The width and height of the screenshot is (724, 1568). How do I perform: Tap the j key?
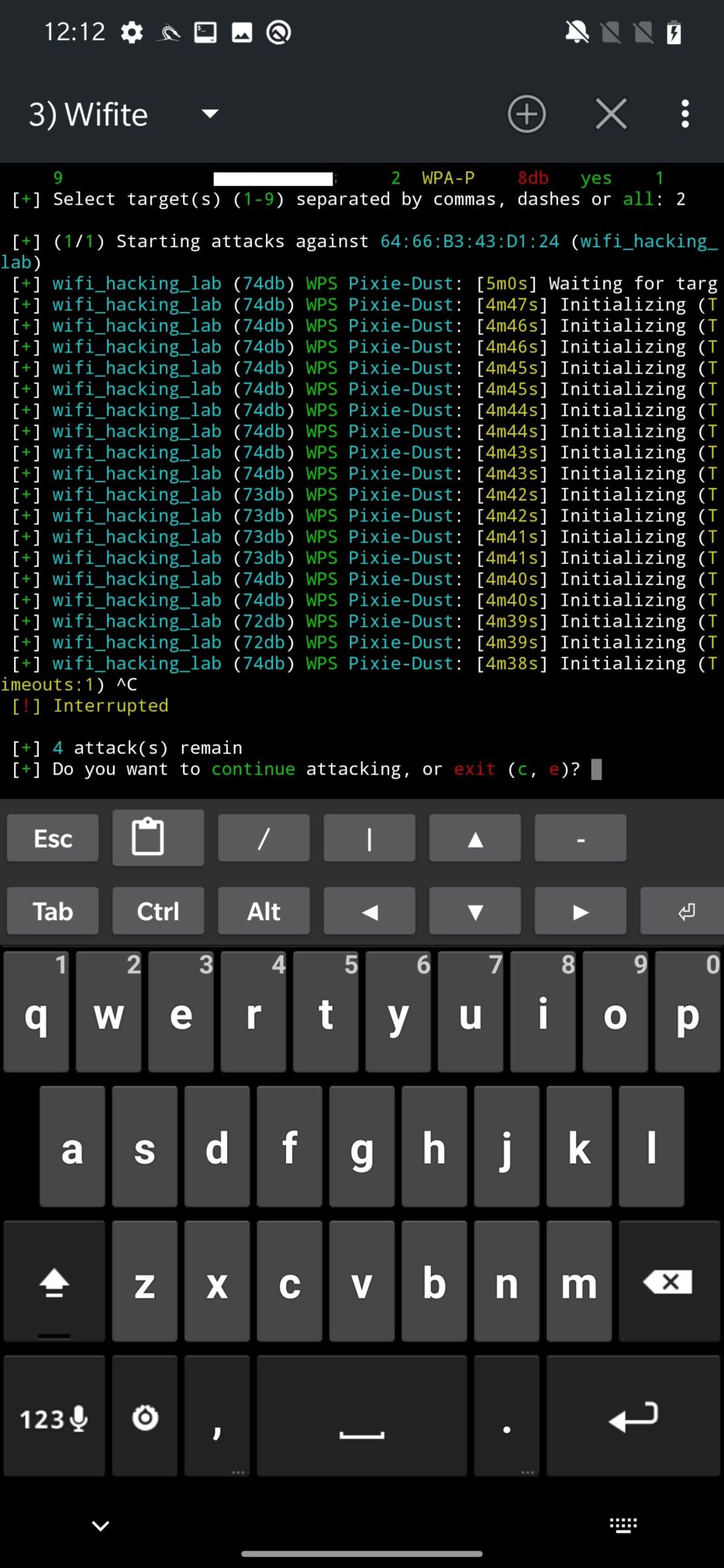point(506,1147)
